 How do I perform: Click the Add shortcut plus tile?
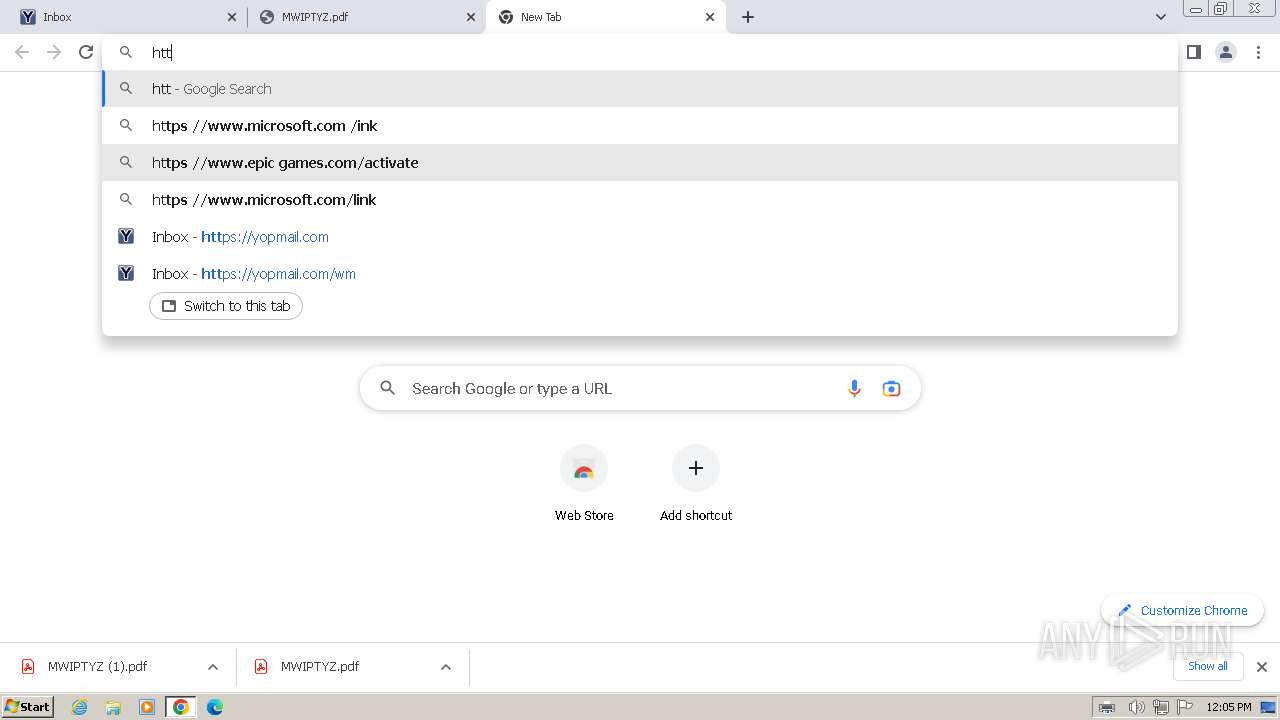tap(696, 485)
